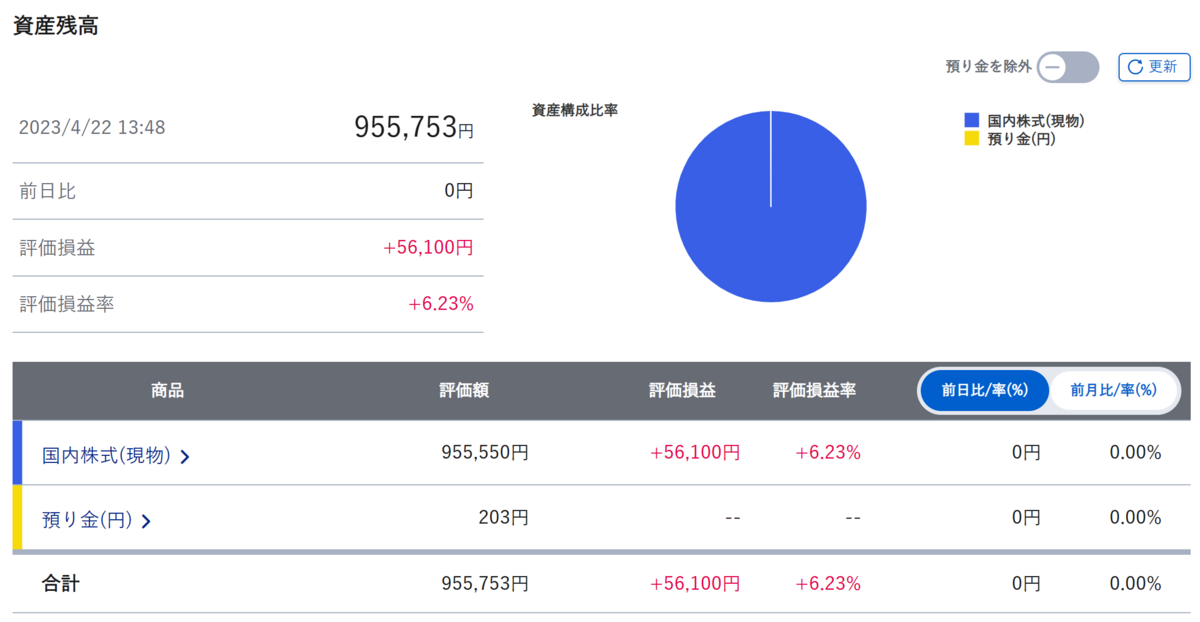Select the 前日比/率(%) tab
The width and height of the screenshot is (1200, 622).
pyautogui.click(x=983, y=390)
